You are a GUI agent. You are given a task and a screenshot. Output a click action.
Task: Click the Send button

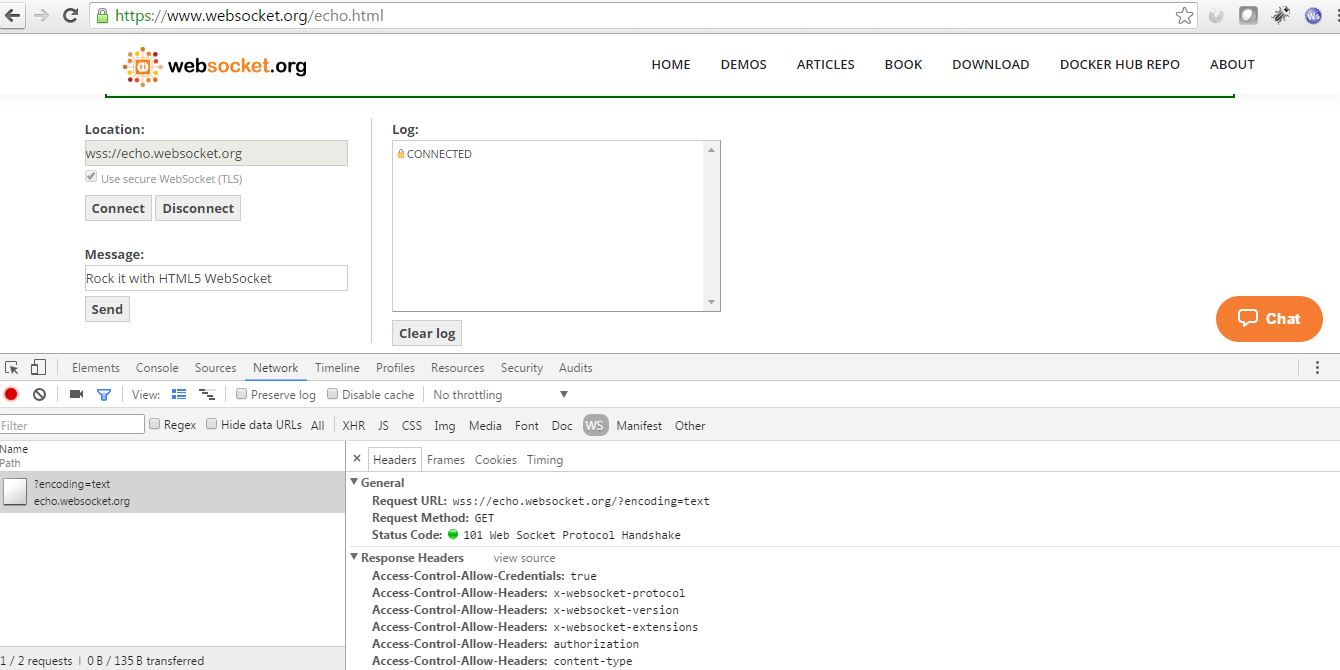(x=107, y=309)
